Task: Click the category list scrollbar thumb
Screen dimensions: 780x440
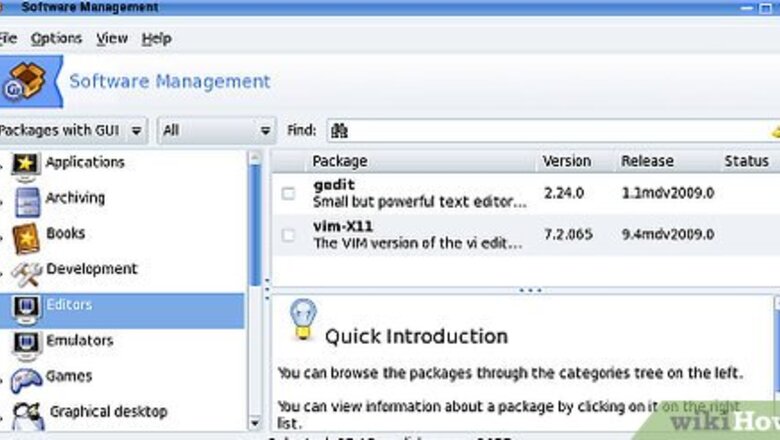Action: coord(255,225)
